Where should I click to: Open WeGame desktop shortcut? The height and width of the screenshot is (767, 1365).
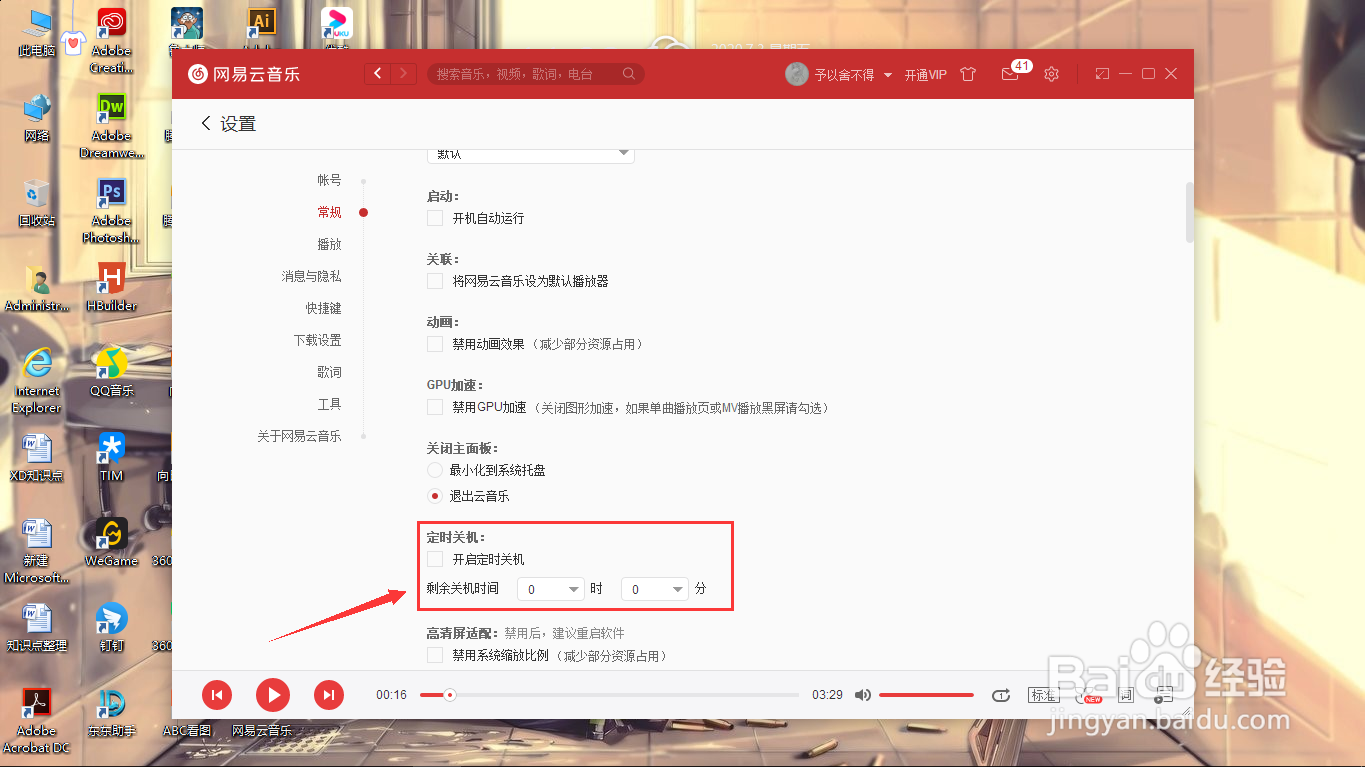coord(111,542)
